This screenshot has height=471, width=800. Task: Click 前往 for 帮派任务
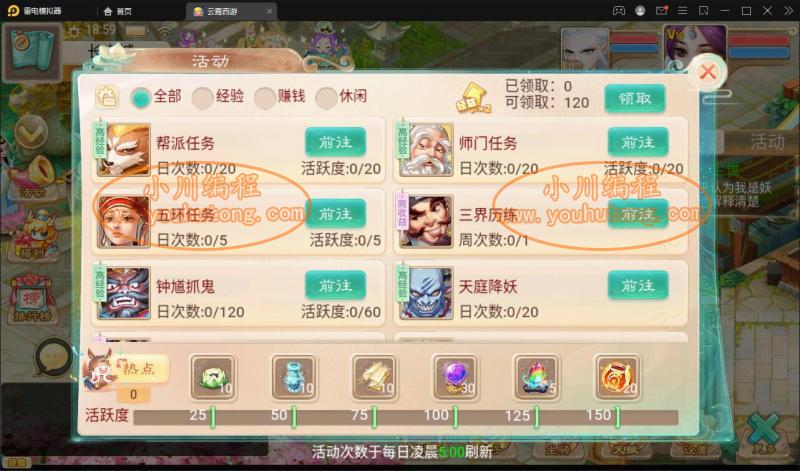(335, 142)
